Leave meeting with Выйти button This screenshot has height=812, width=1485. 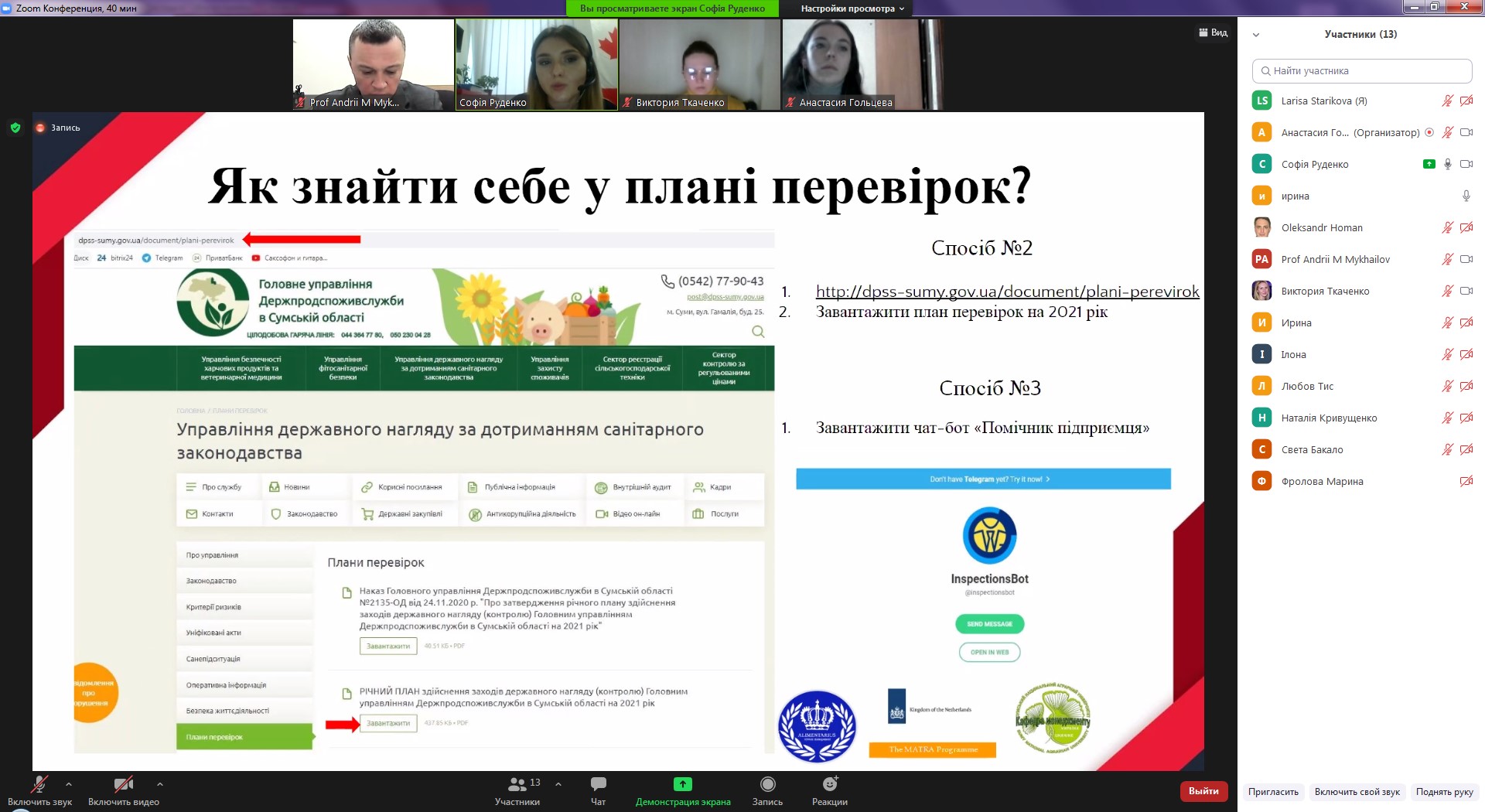1203,791
